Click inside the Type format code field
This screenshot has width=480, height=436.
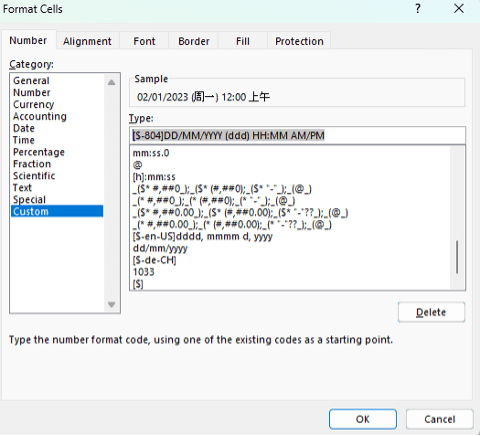(x=297, y=135)
